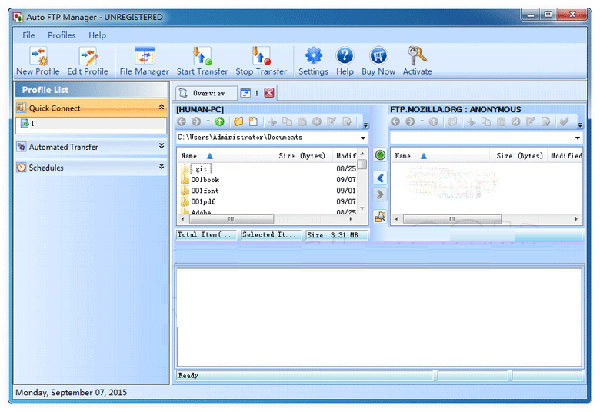This screenshot has height=412, width=600.
Task: Open Edit Profile from the toolbar
Action: 87,56
